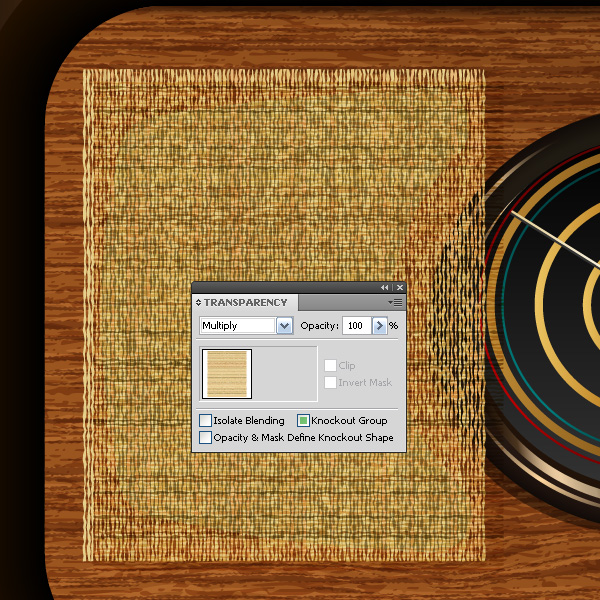Image resolution: width=600 pixels, height=600 pixels.
Task: Click the Multiply blend mode field
Action: coord(238,326)
